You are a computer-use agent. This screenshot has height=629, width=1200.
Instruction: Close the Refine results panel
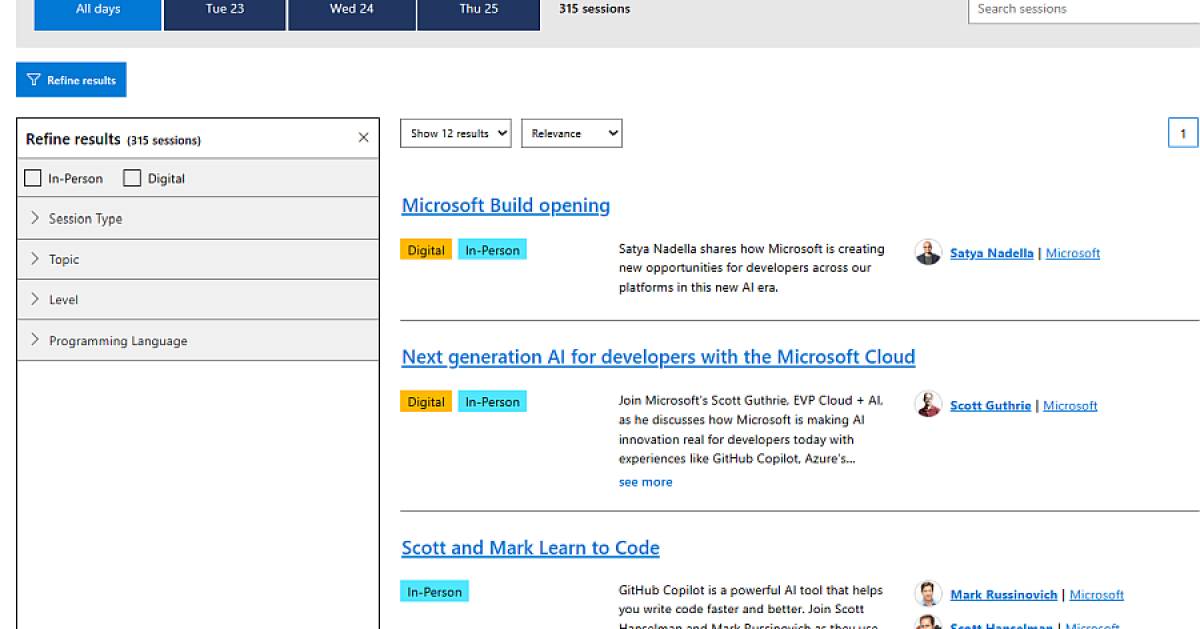(363, 137)
